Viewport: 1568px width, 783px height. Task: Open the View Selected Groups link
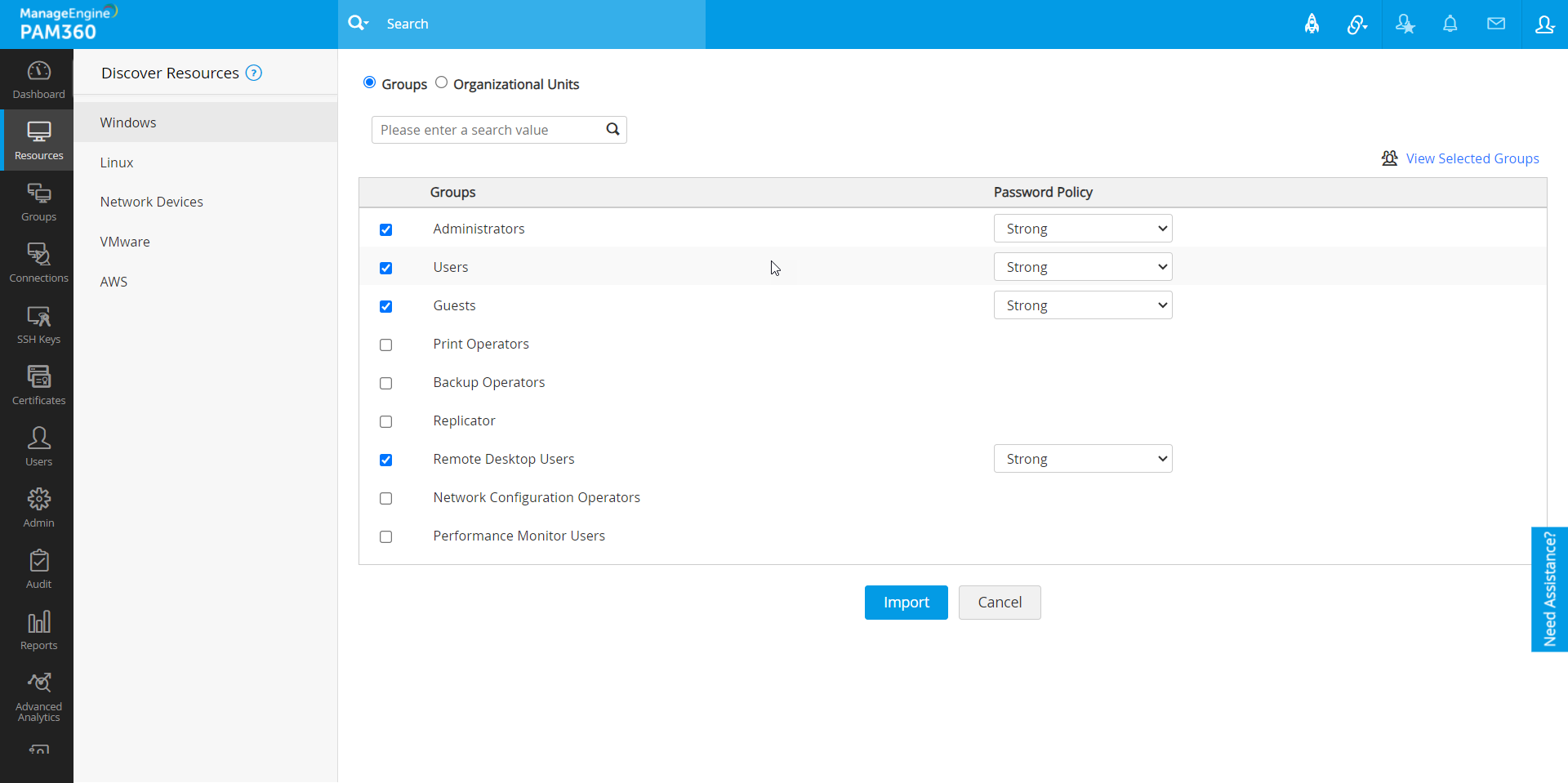pyautogui.click(x=1472, y=158)
